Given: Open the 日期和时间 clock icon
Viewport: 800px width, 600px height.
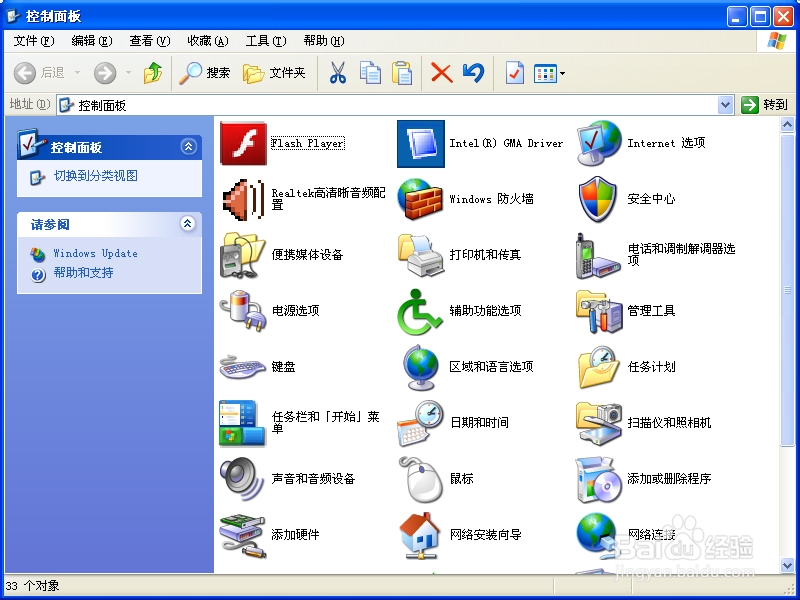Looking at the screenshot, I should coord(421,423).
